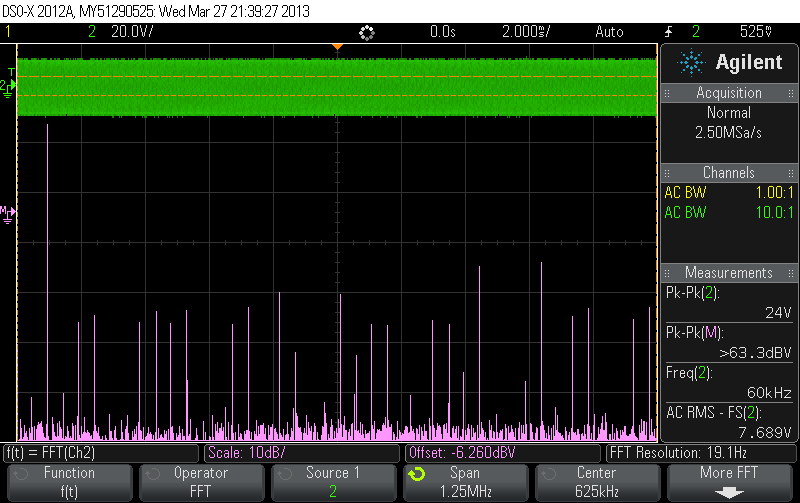Select the math waveform M ground marker
Viewport: 800px width, 503px height.
point(7,214)
